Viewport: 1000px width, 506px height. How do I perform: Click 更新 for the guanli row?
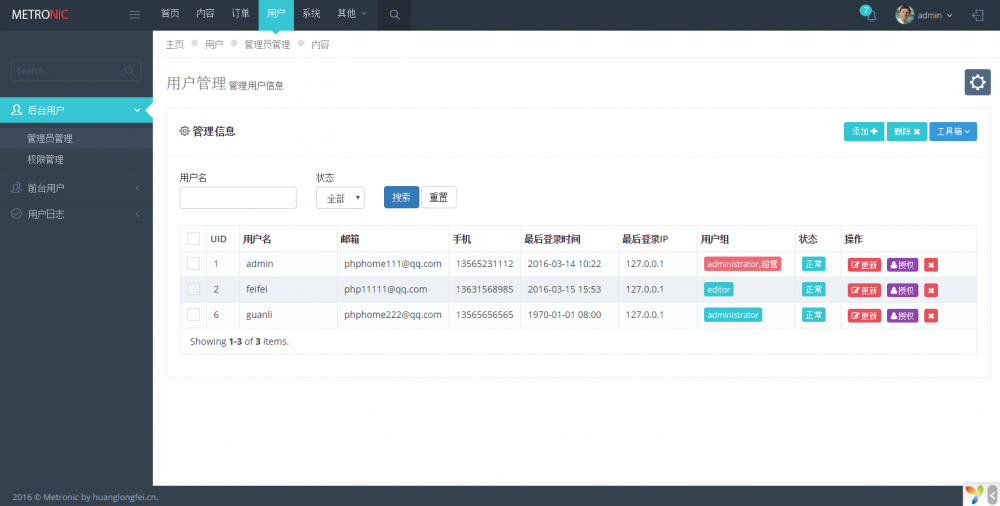(x=864, y=316)
